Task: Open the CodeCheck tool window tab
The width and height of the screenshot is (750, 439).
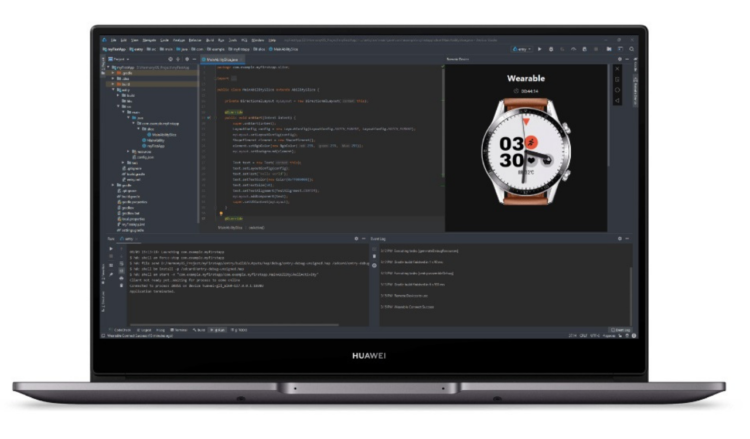Action: click(x=121, y=330)
